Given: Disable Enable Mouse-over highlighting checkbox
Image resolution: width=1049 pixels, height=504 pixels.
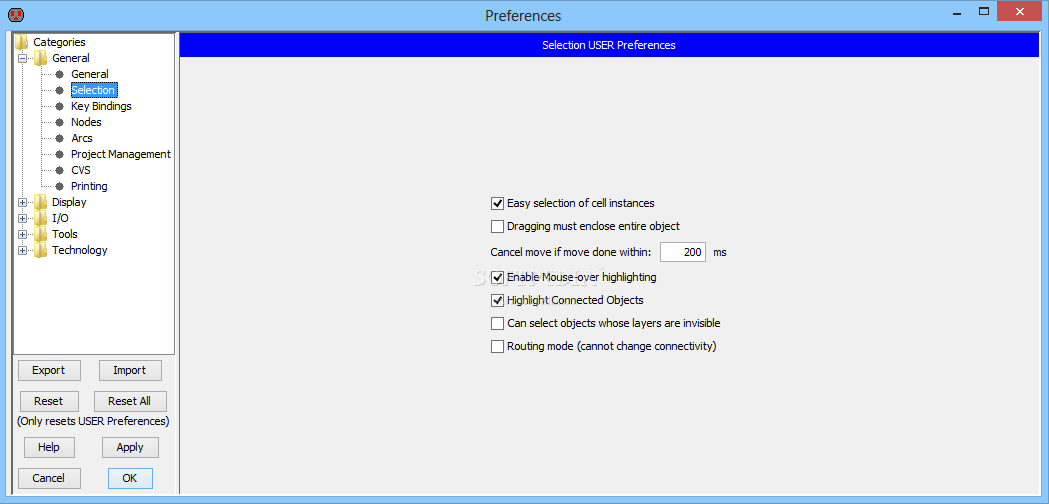Looking at the screenshot, I should point(497,277).
